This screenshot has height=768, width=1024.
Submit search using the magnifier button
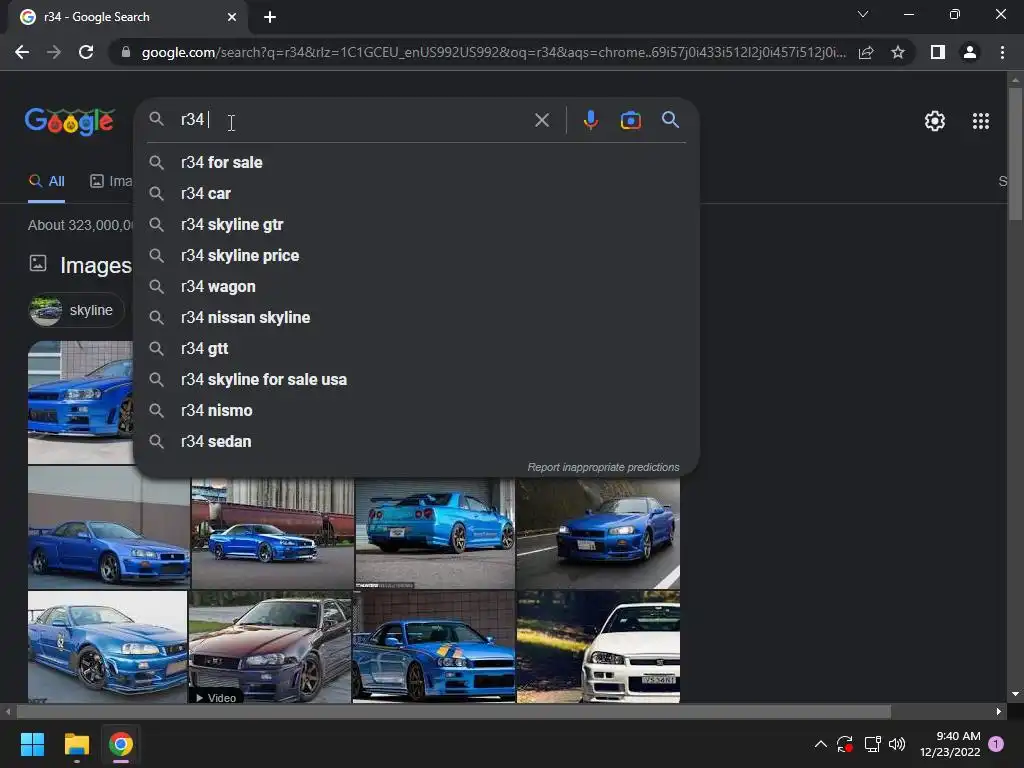coord(670,120)
